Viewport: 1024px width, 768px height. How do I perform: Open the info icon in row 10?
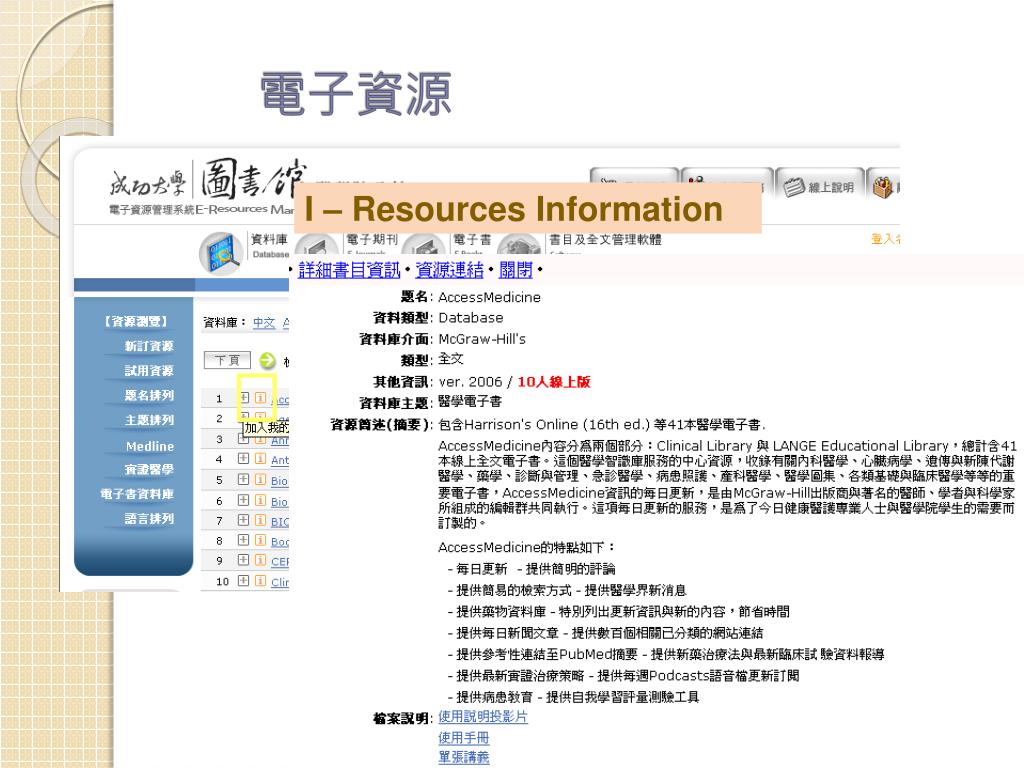tap(260, 580)
